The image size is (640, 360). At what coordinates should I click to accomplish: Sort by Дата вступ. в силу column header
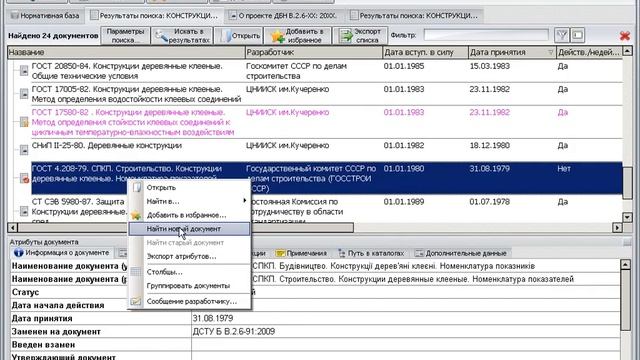click(425, 52)
